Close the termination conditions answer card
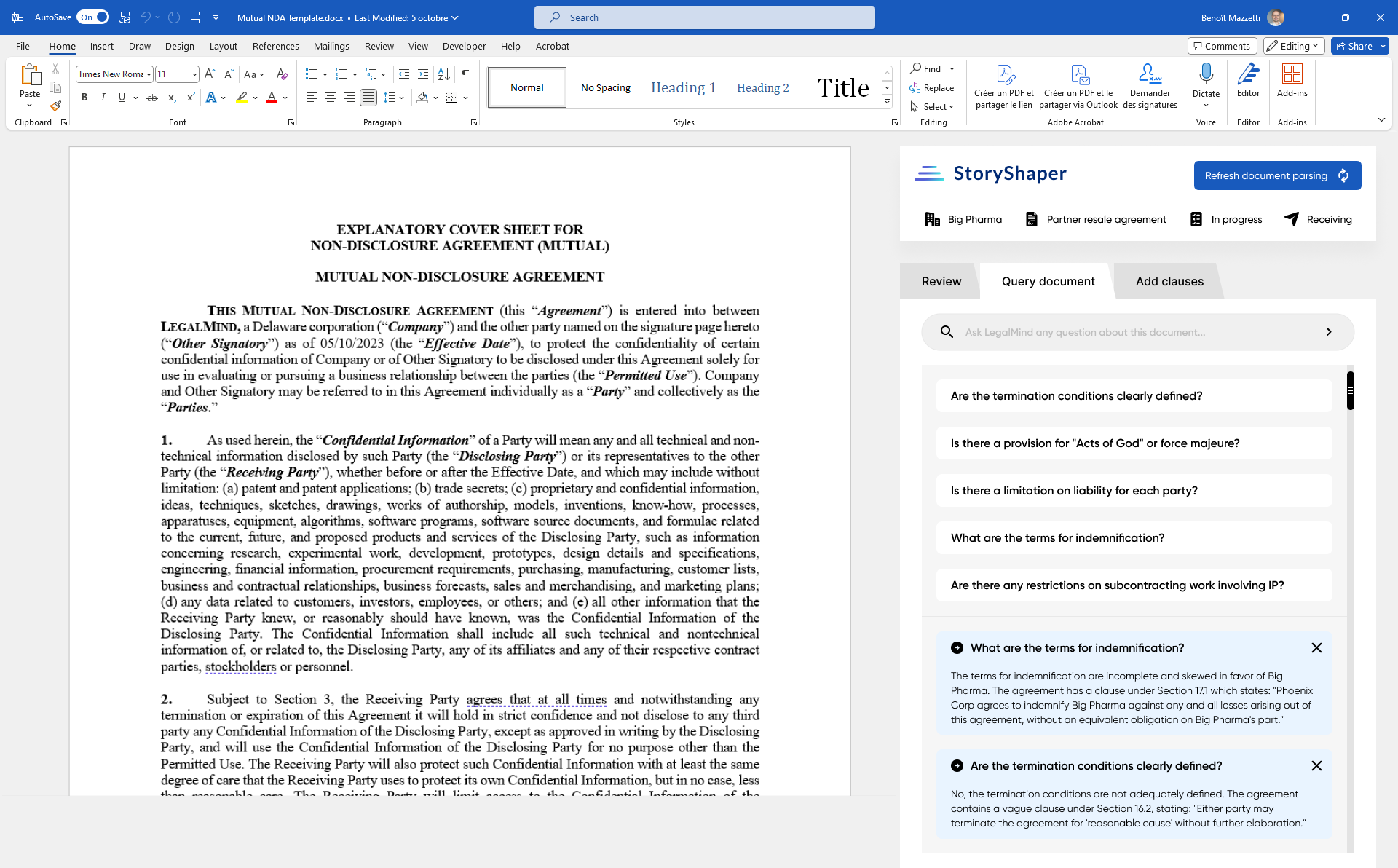This screenshot has width=1398, height=868. 1316,766
